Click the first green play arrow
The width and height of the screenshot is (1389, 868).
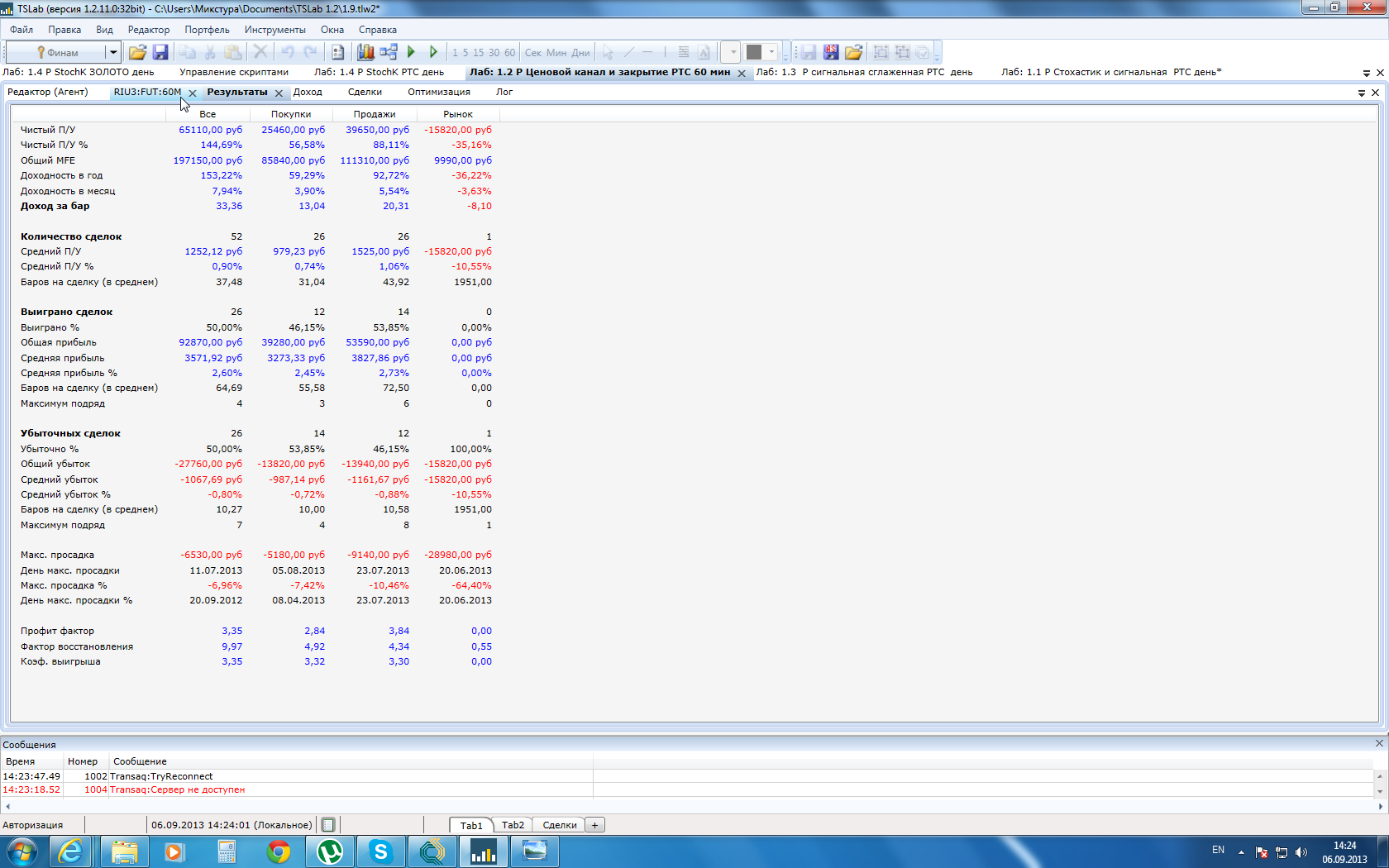click(x=411, y=52)
